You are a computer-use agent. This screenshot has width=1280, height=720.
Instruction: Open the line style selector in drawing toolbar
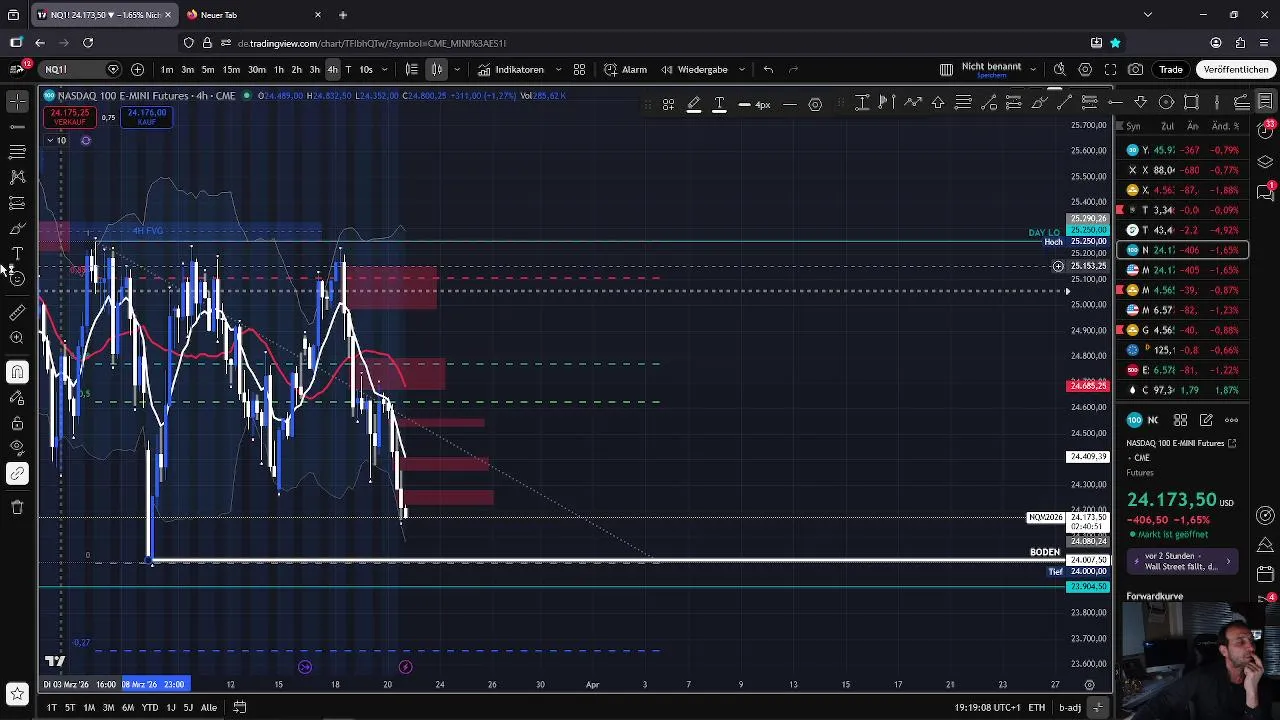tap(789, 104)
